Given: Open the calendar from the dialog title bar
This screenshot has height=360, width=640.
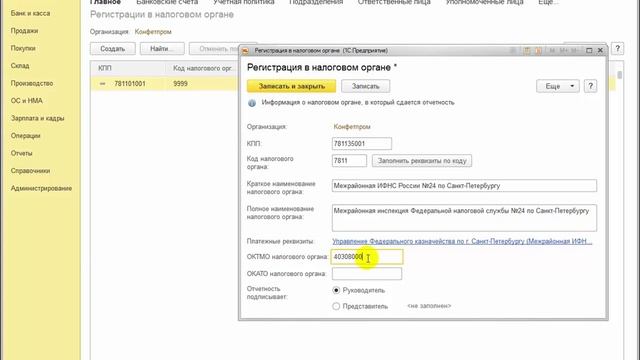Looking at the screenshot, I should [x=538, y=51].
